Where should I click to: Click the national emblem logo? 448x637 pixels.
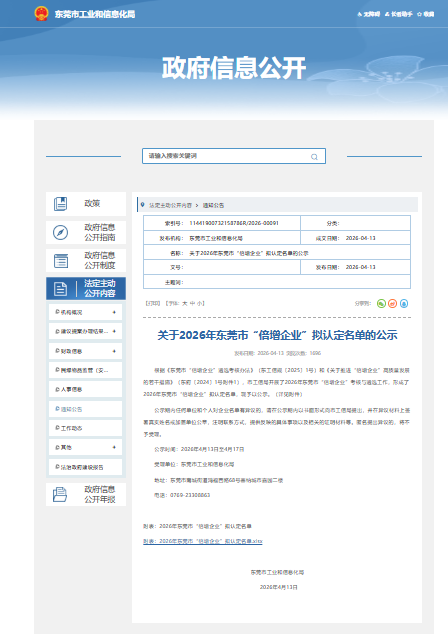41,13
